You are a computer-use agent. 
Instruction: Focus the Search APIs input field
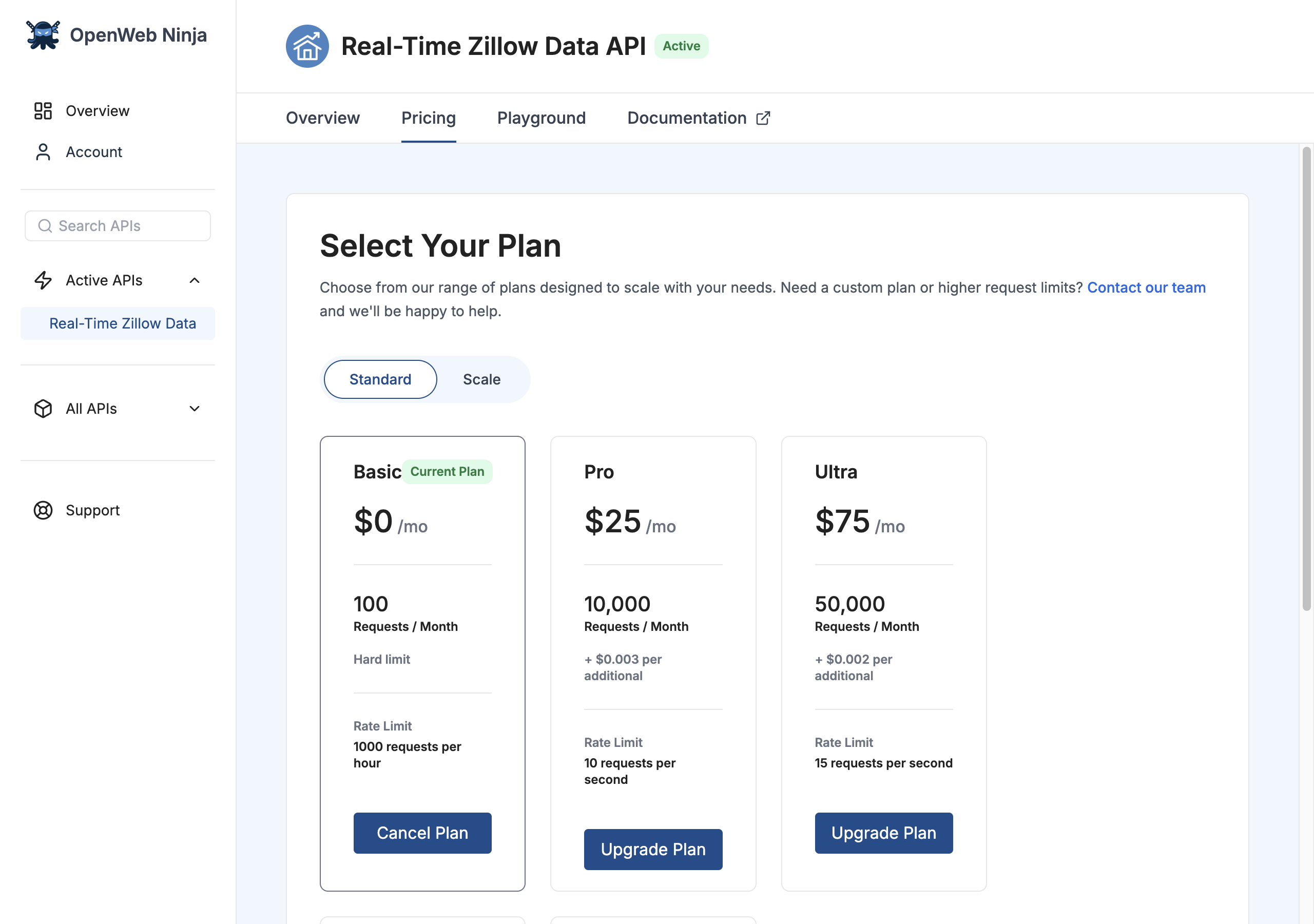[118, 225]
